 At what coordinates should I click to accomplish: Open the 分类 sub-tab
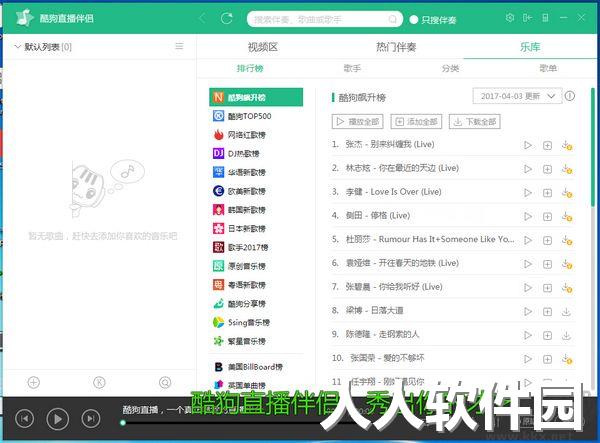[450, 68]
